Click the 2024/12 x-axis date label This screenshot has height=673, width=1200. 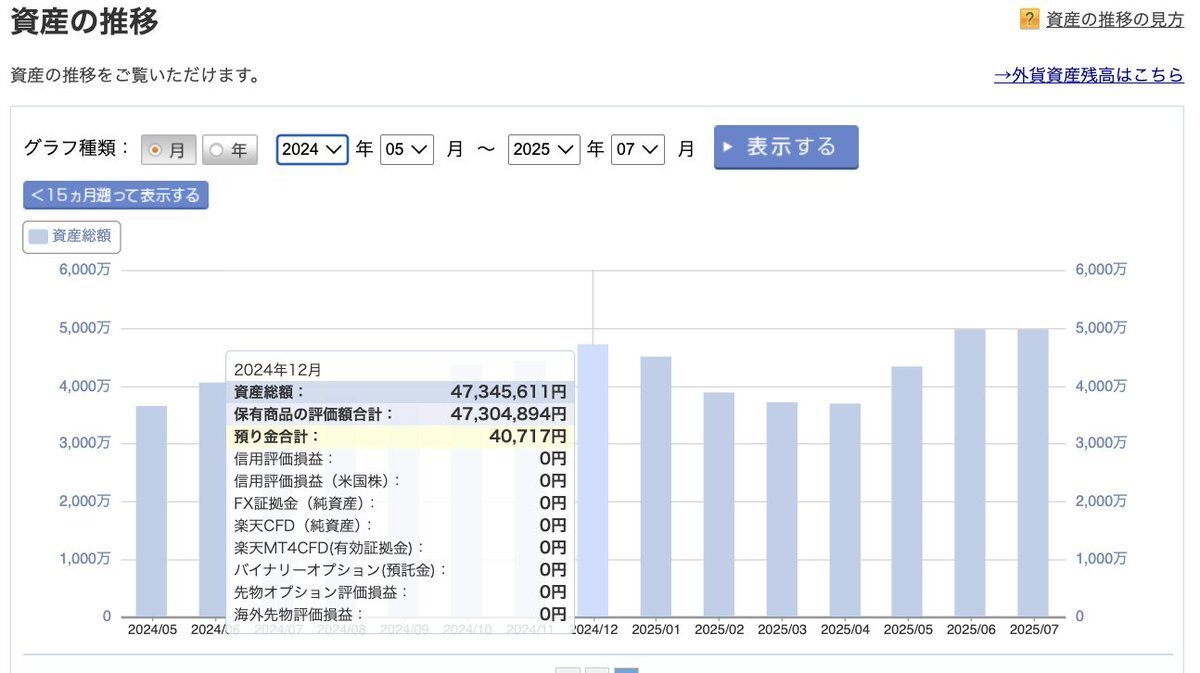pyautogui.click(x=593, y=630)
